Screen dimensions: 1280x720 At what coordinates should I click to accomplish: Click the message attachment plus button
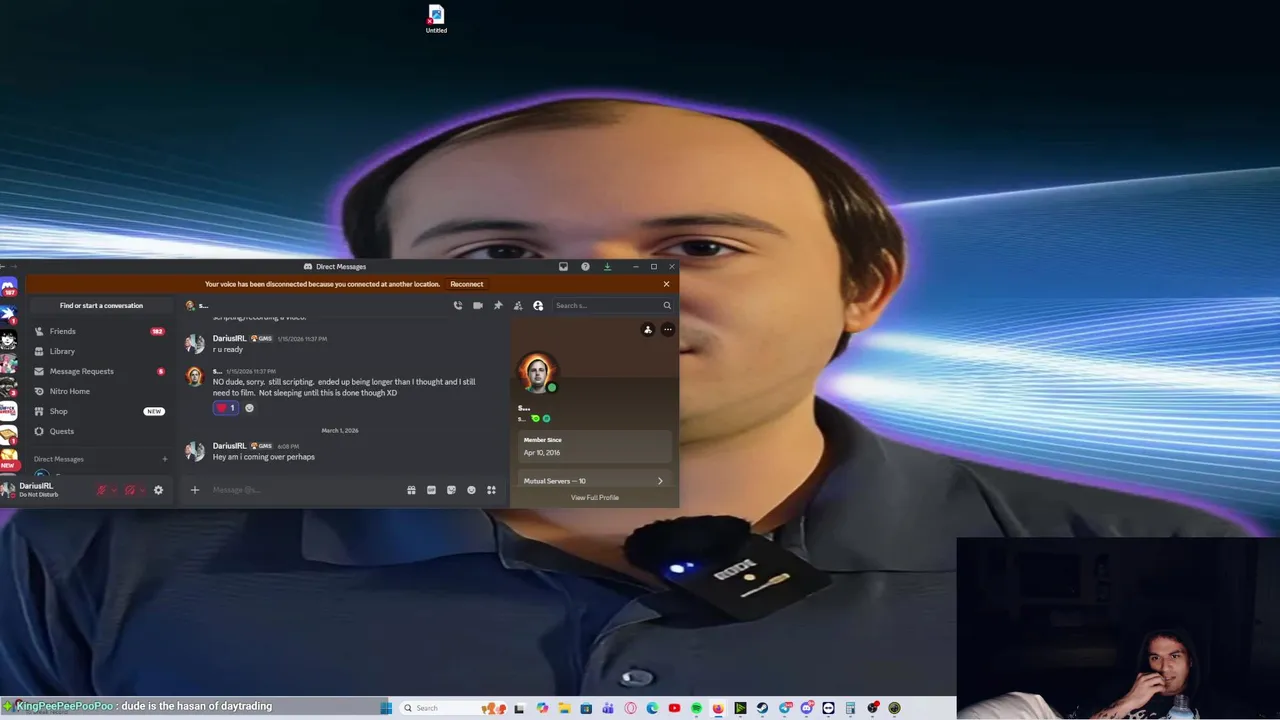[x=195, y=490]
